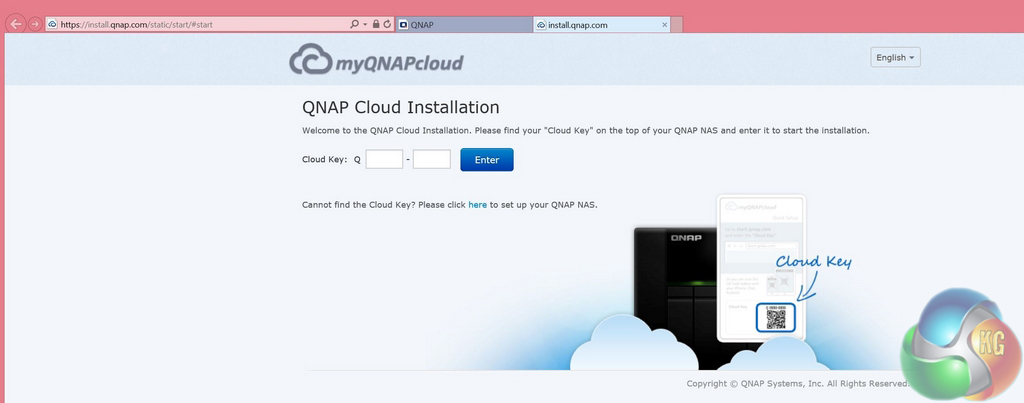Close the install.qnap.com tab
Viewport: 1024px width, 403px height.
click(665, 25)
